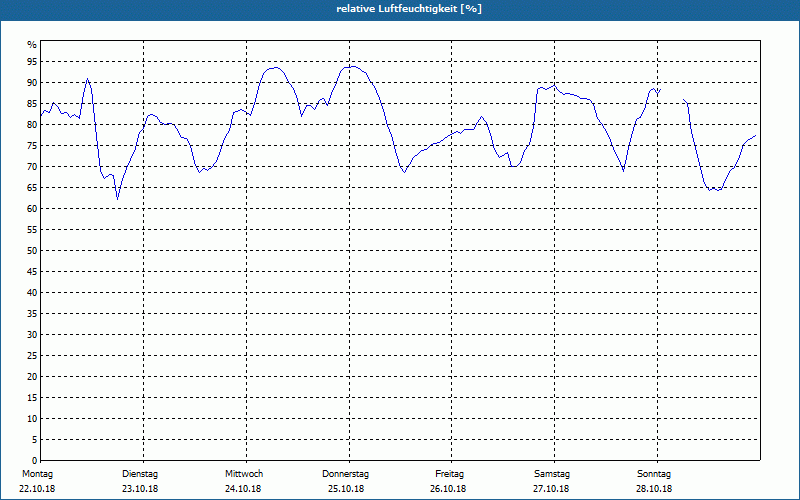The image size is (800, 500).
Task: Click the 40 value on the y-axis
Action: point(32,293)
